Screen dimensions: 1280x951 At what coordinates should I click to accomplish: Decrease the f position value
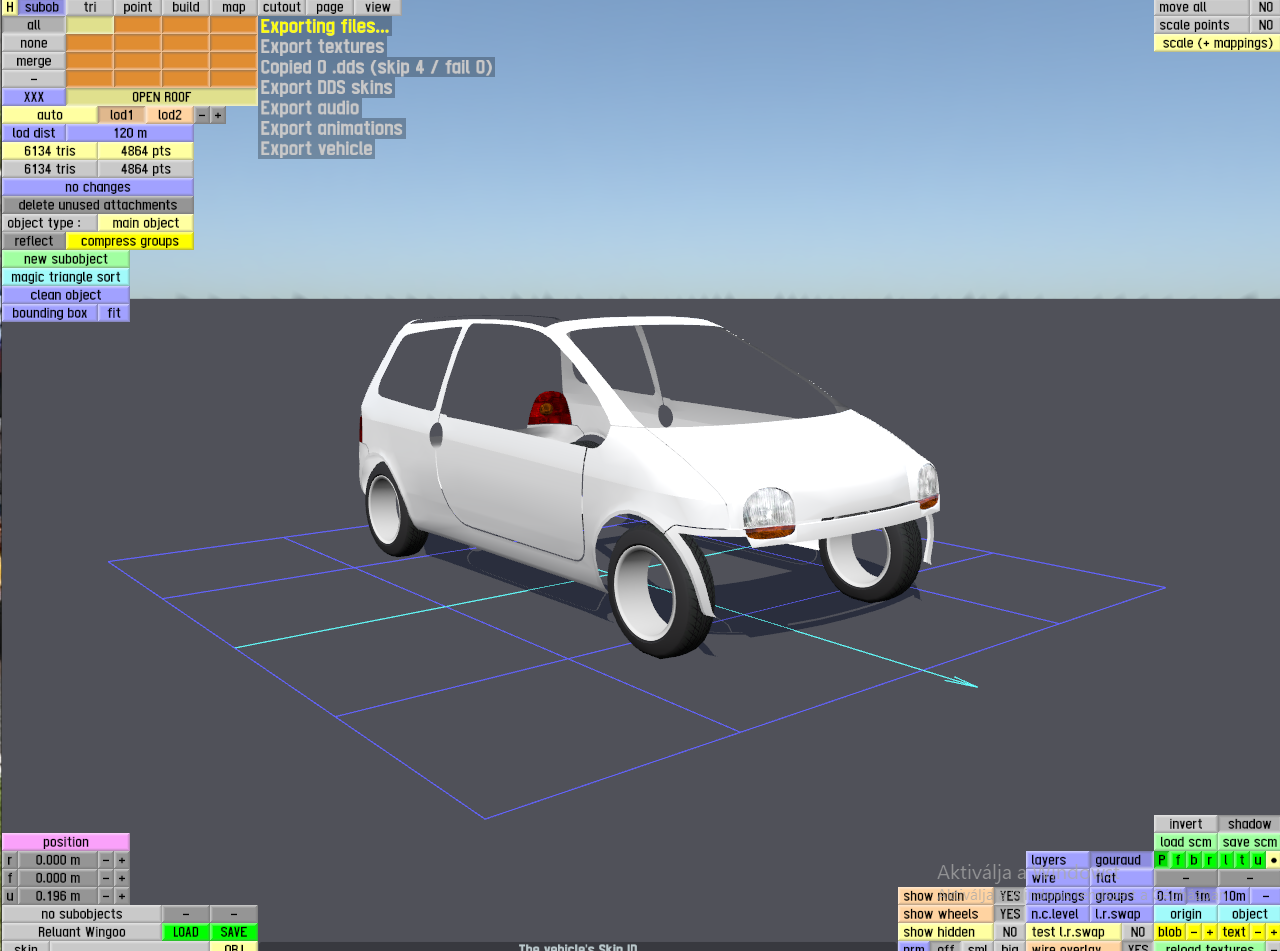pyautogui.click(x=106, y=878)
